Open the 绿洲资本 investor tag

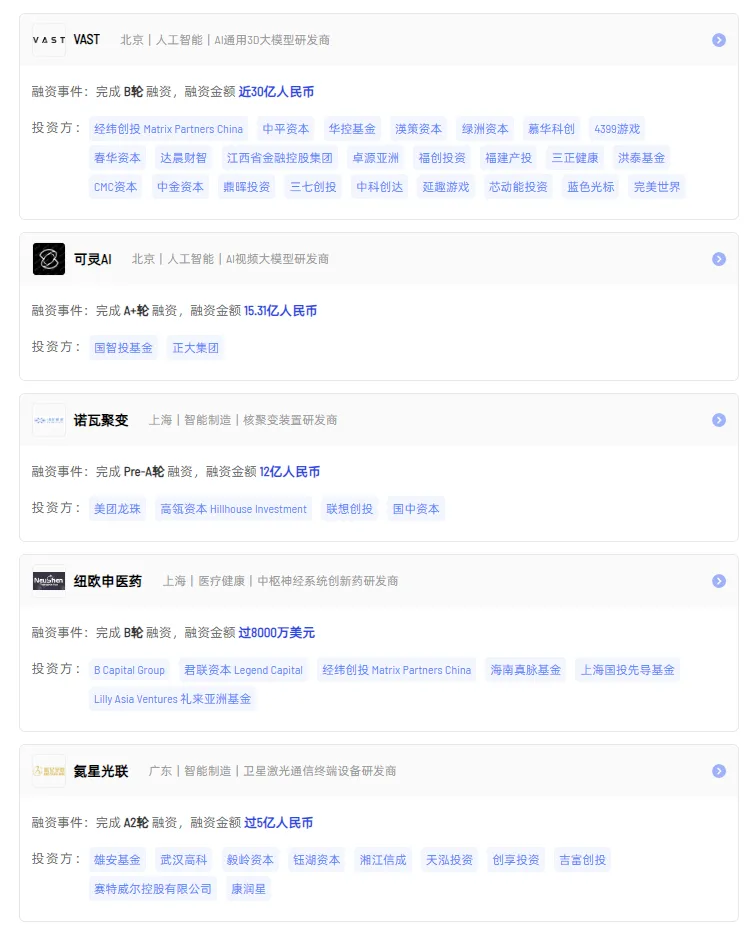tap(485, 129)
